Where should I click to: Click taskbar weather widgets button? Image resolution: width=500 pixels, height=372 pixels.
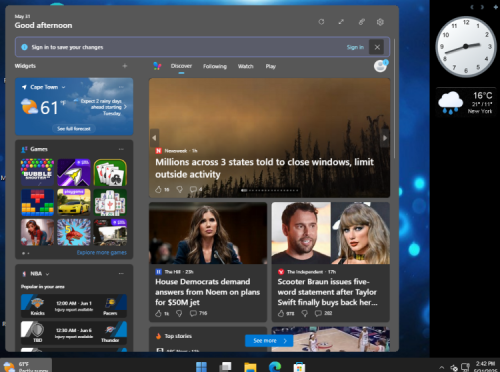(x=26, y=366)
